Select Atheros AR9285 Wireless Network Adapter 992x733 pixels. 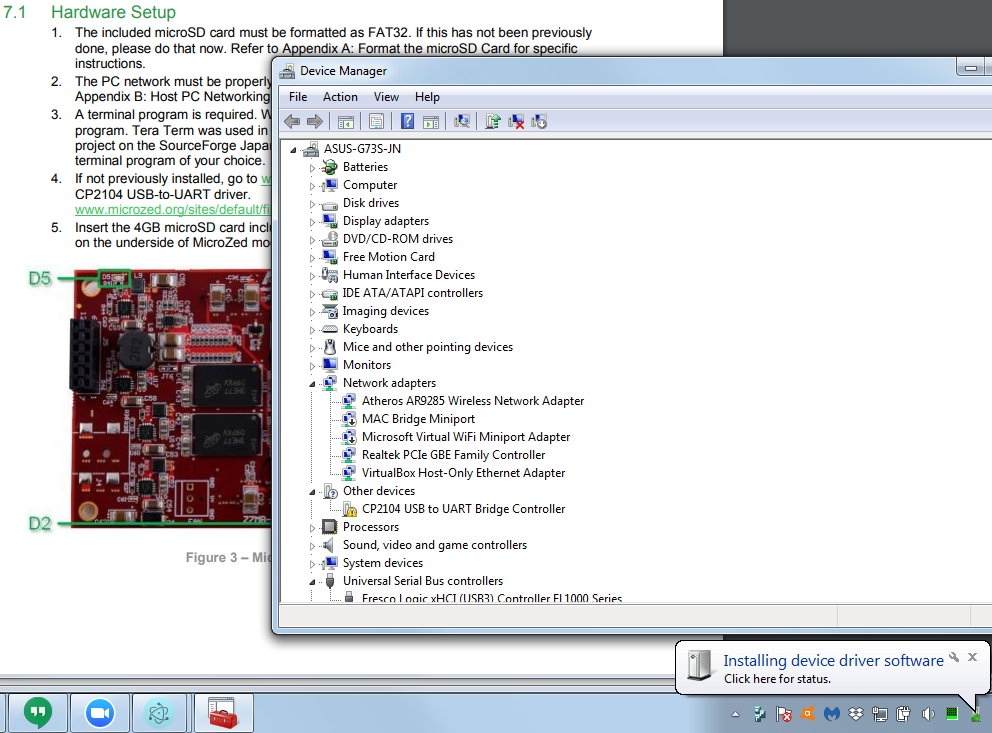(473, 401)
